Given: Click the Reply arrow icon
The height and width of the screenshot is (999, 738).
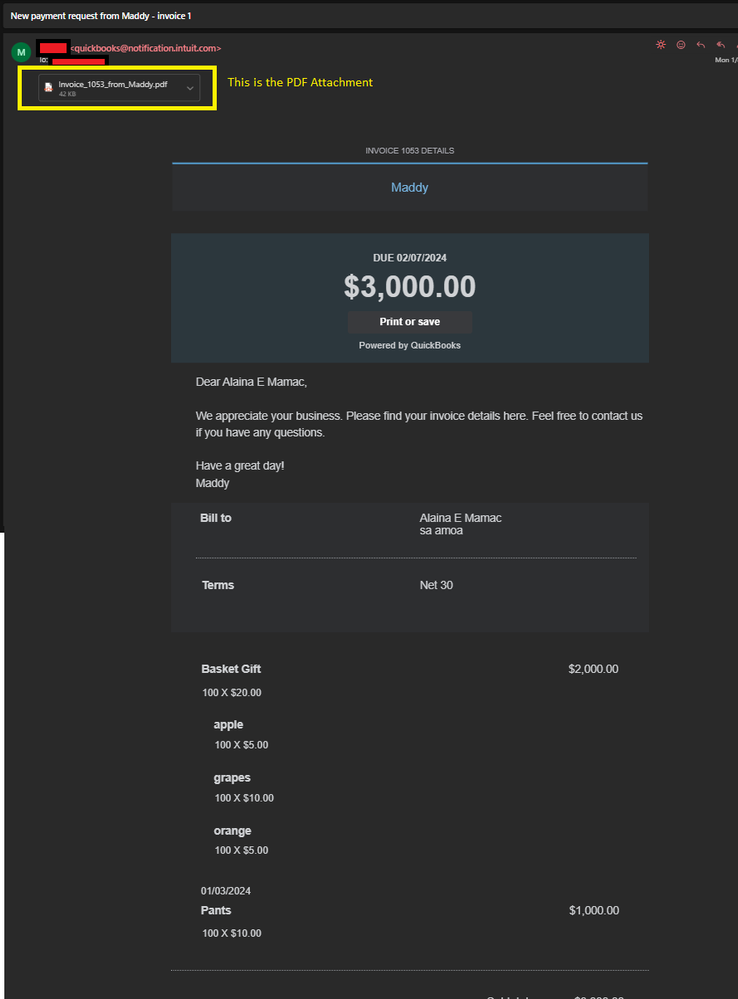Looking at the screenshot, I should click(x=700, y=45).
